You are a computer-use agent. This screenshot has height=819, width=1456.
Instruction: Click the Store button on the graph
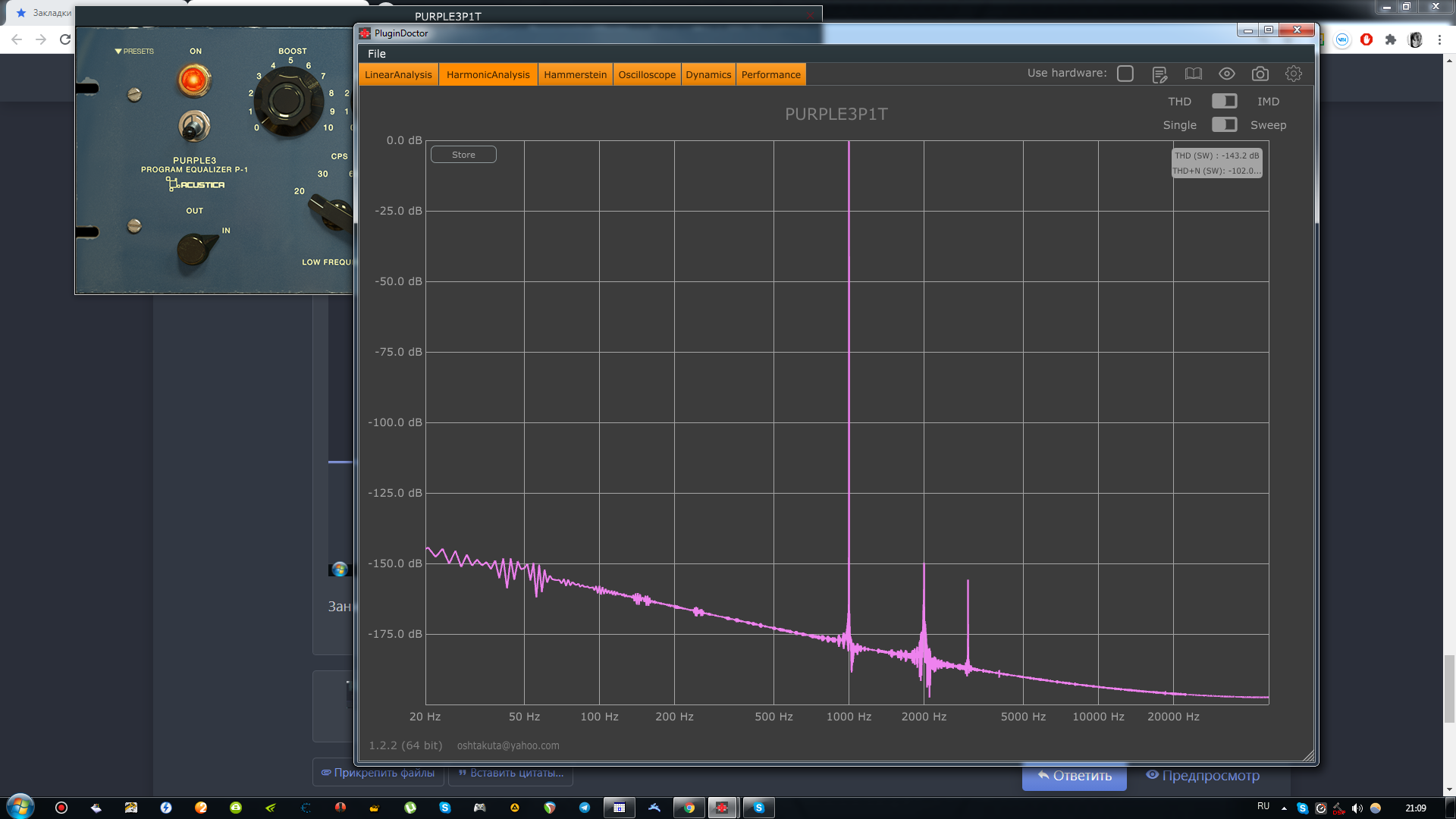pos(463,155)
